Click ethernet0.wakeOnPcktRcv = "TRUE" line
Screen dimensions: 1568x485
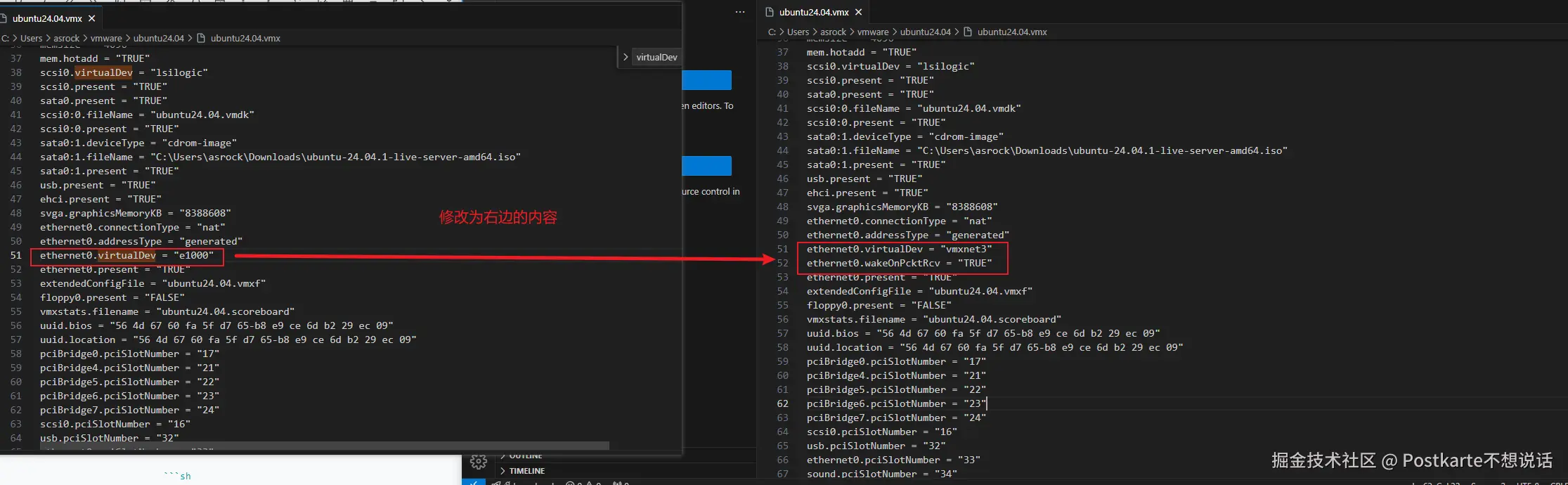(899, 263)
